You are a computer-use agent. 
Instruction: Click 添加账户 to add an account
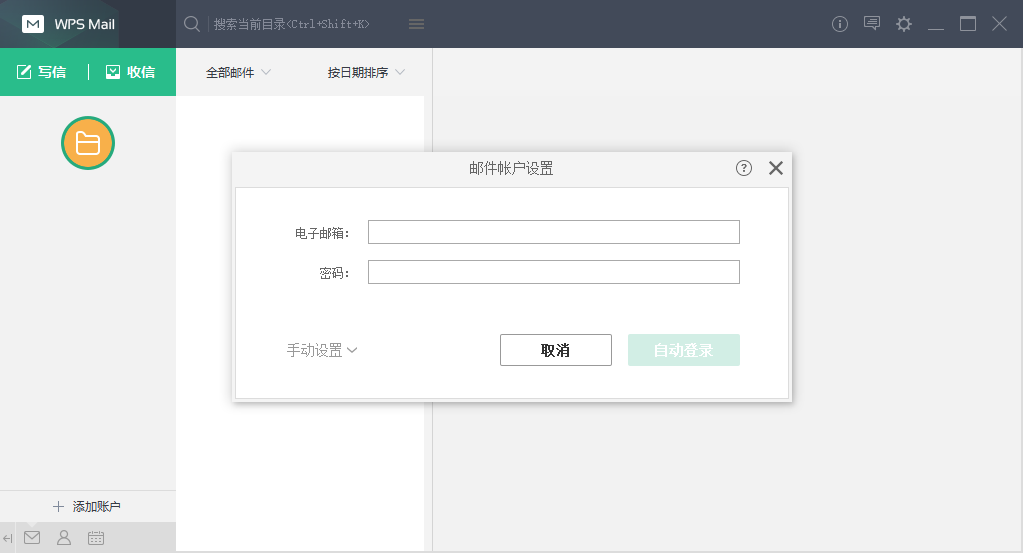[88, 507]
